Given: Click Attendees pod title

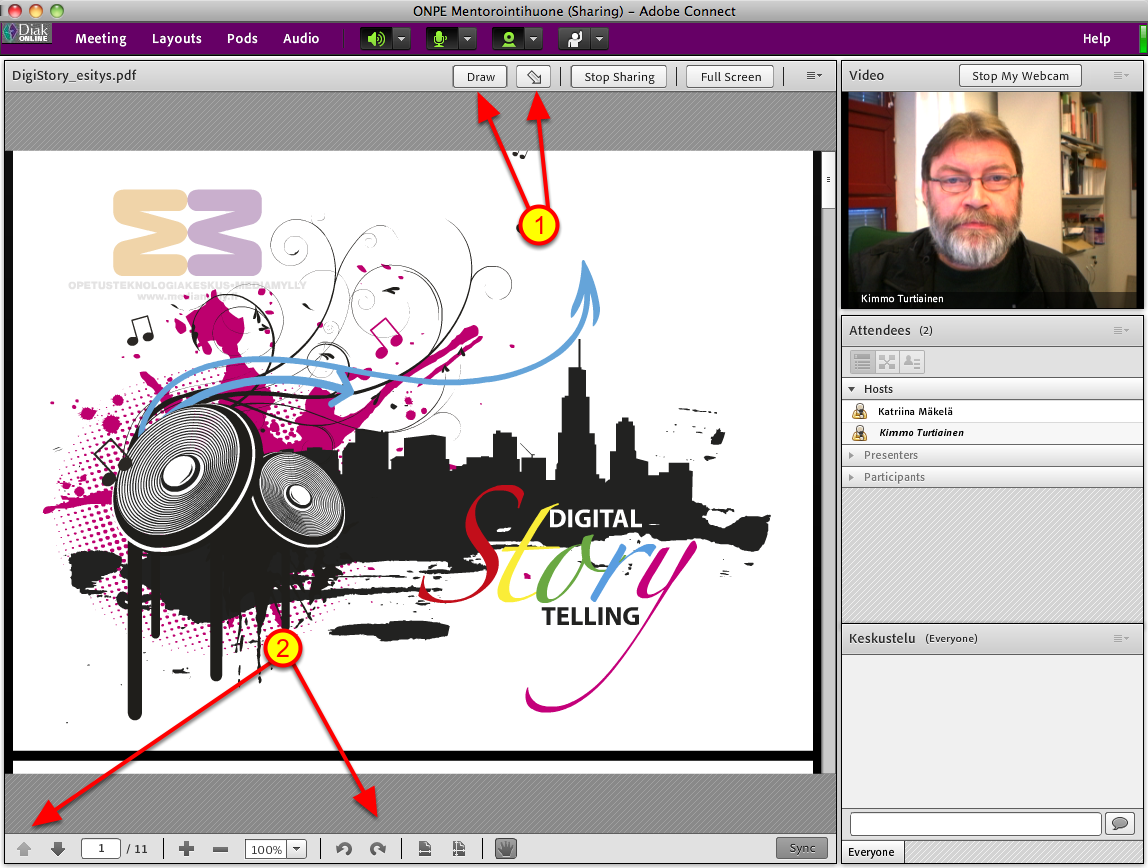Looking at the screenshot, I should [879, 331].
